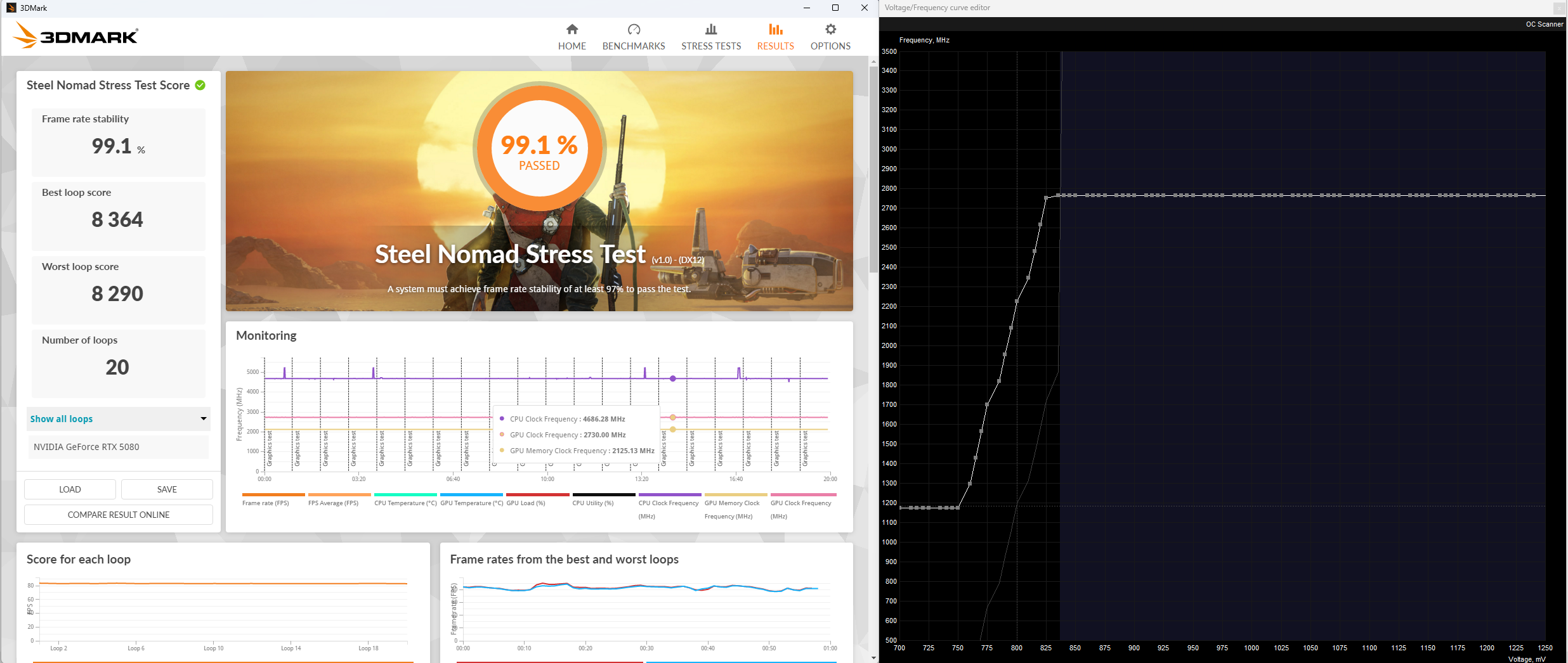
Task: Click the pink GPU clock marker on Monitoring chart
Action: click(673, 417)
